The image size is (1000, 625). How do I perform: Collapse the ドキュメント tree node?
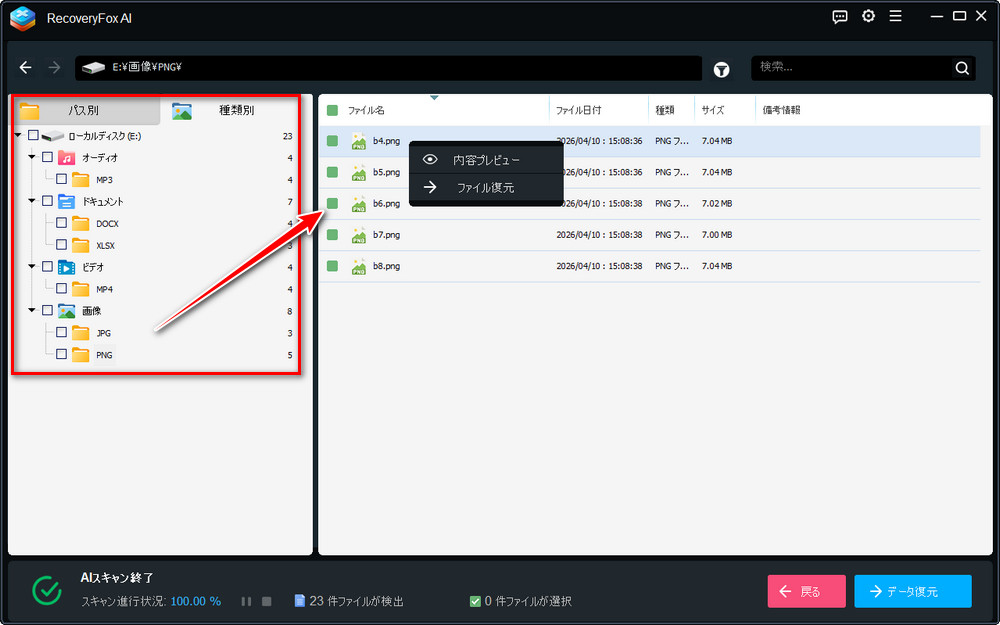[x=32, y=201]
